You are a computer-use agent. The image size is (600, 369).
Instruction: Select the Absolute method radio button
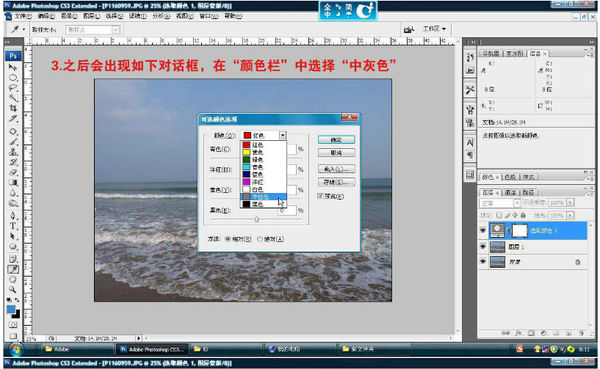(260, 239)
